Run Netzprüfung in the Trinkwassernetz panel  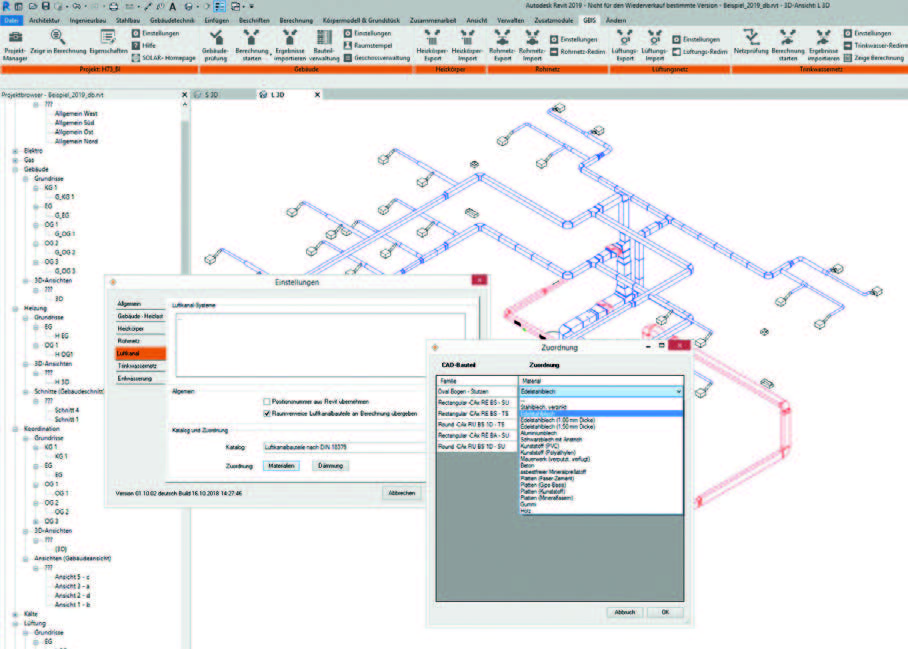(x=751, y=42)
